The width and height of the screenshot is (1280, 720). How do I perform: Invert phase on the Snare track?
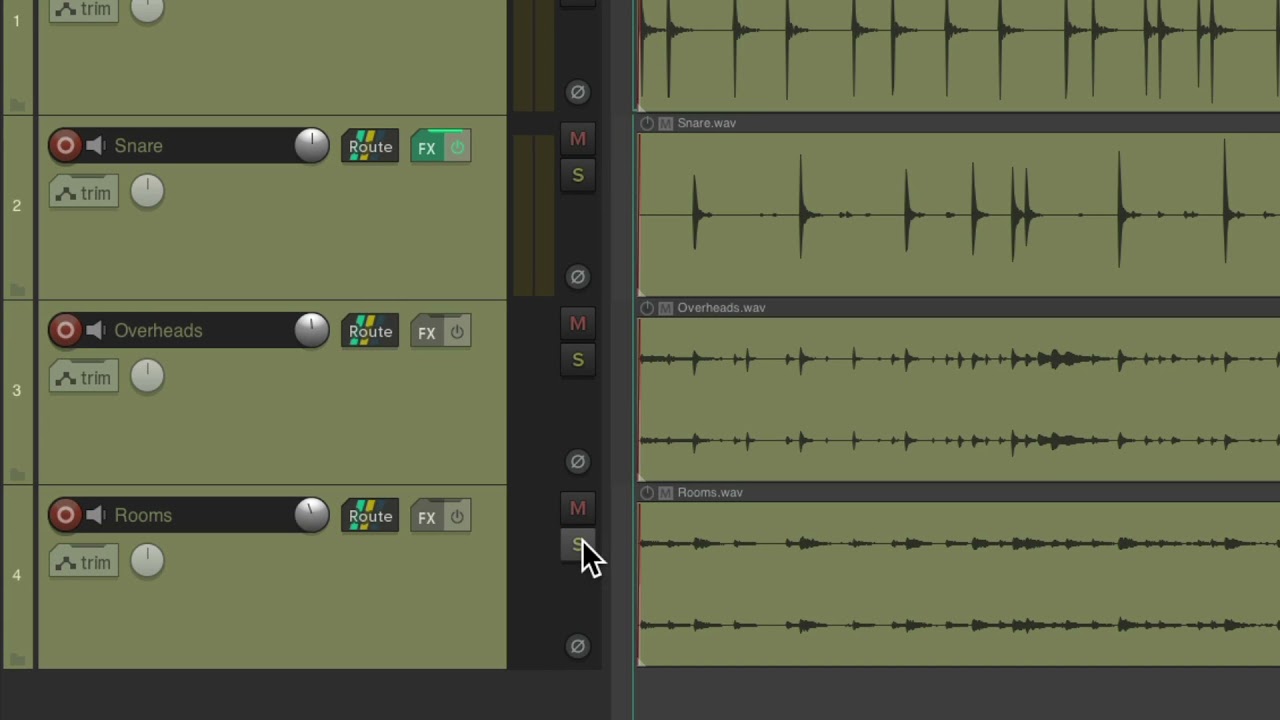pos(577,277)
